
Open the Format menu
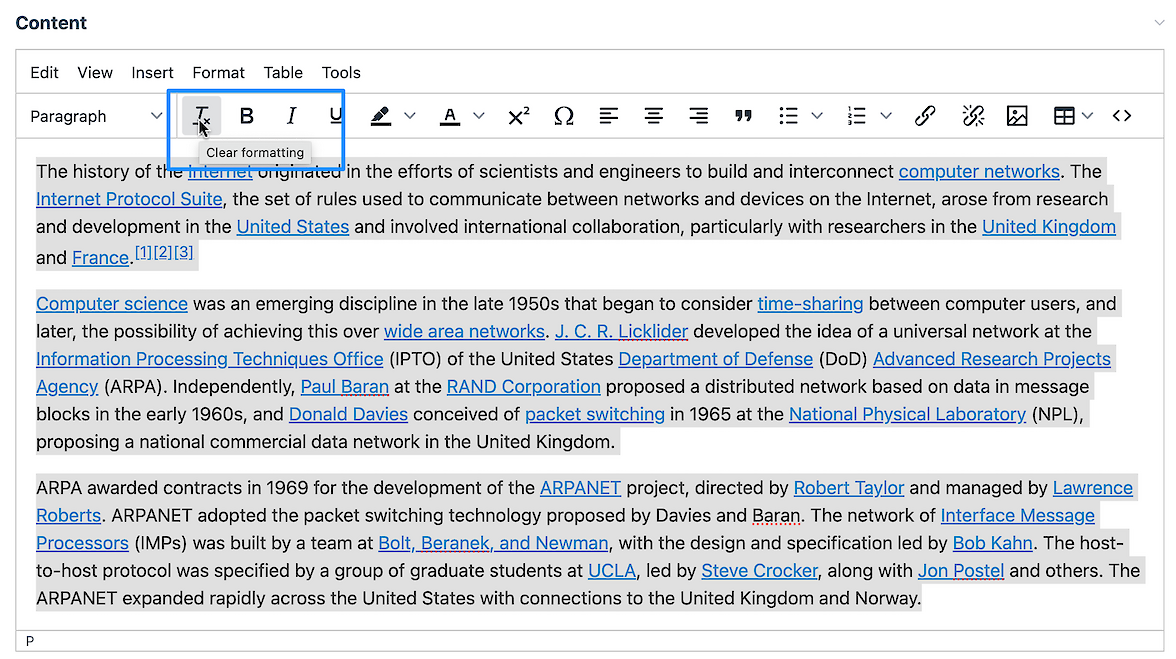click(218, 73)
